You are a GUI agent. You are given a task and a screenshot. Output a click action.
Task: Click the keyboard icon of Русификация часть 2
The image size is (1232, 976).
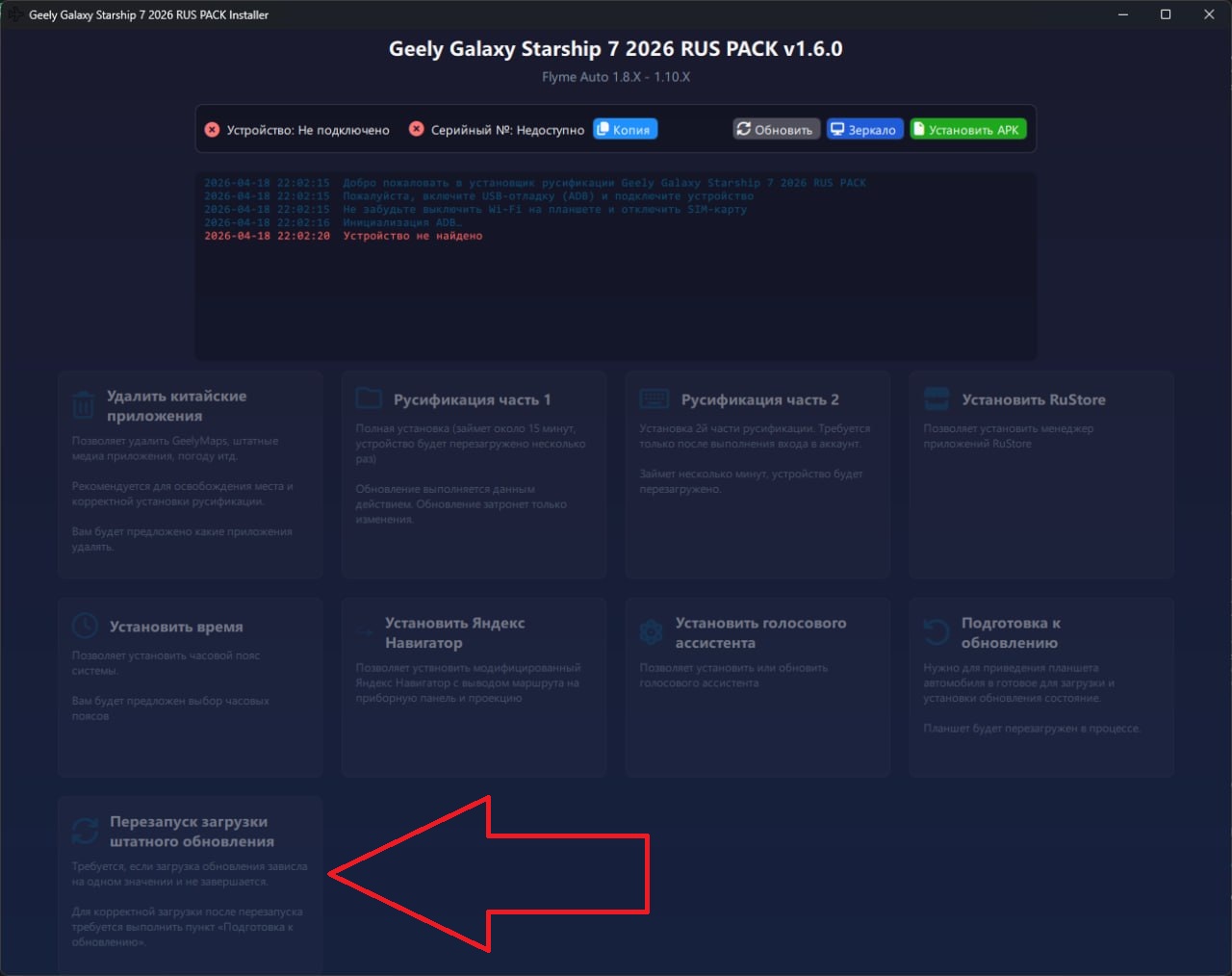tap(654, 398)
